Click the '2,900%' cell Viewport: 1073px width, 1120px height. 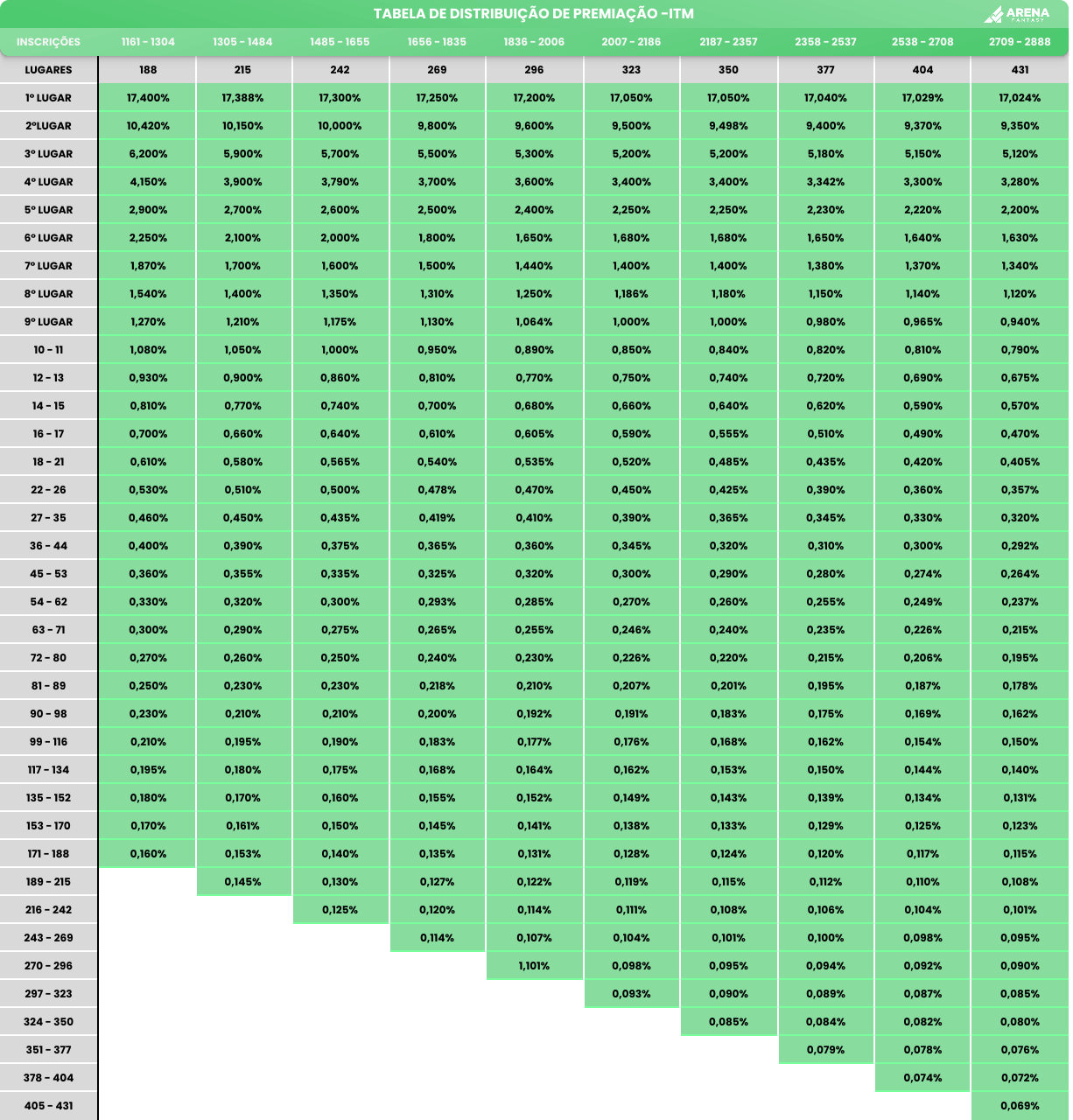coord(148,210)
